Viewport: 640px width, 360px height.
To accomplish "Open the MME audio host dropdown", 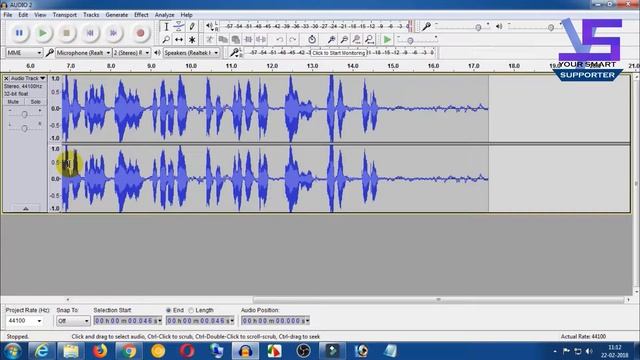I will point(24,53).
